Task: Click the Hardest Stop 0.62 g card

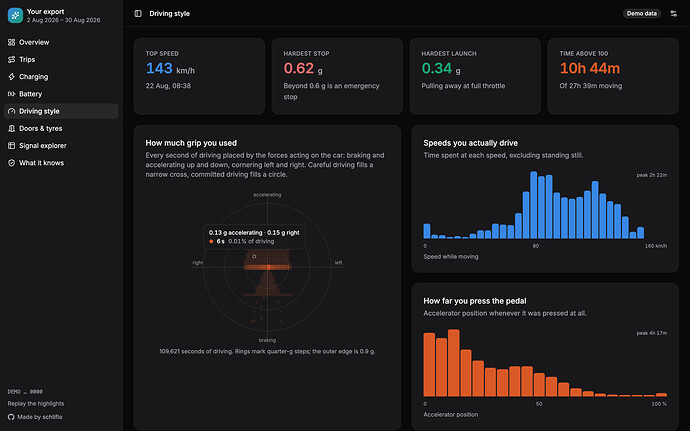Action: point(337,76)
